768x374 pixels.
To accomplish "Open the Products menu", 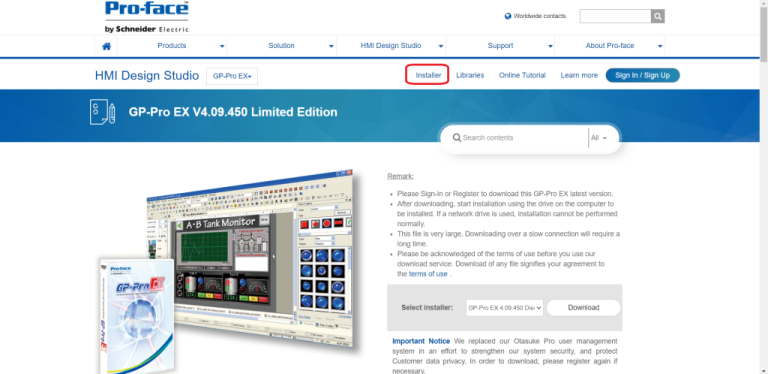I will tap(171, 46).
